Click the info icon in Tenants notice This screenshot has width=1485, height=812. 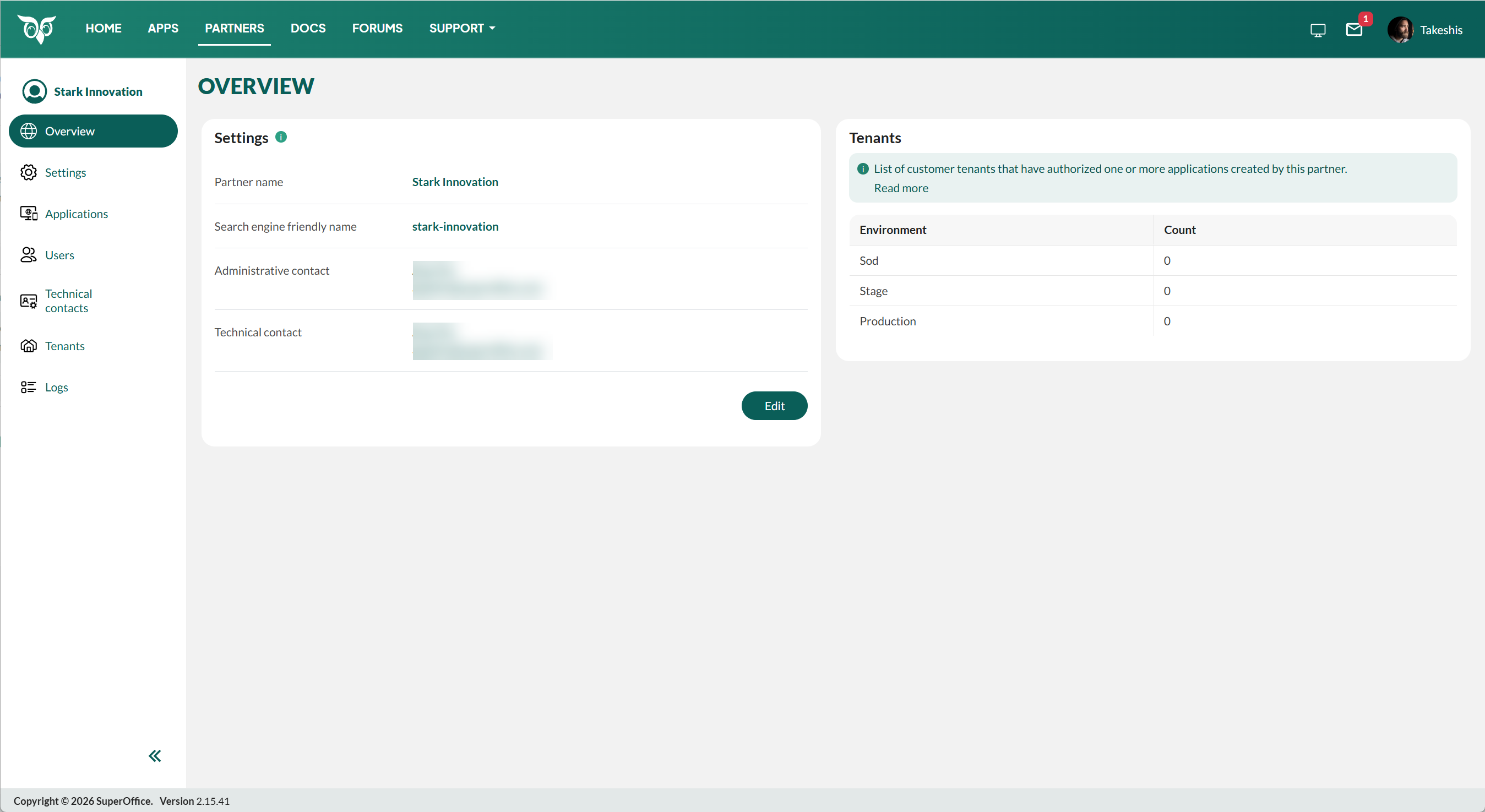[x=863, y=169]
